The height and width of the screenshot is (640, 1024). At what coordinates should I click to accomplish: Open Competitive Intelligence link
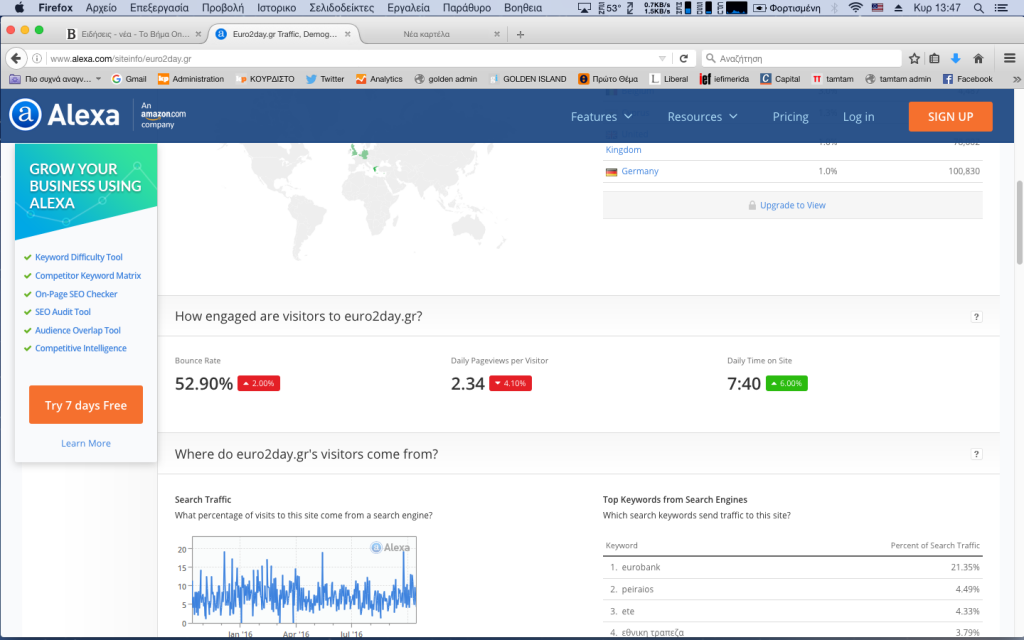point(80,348)
